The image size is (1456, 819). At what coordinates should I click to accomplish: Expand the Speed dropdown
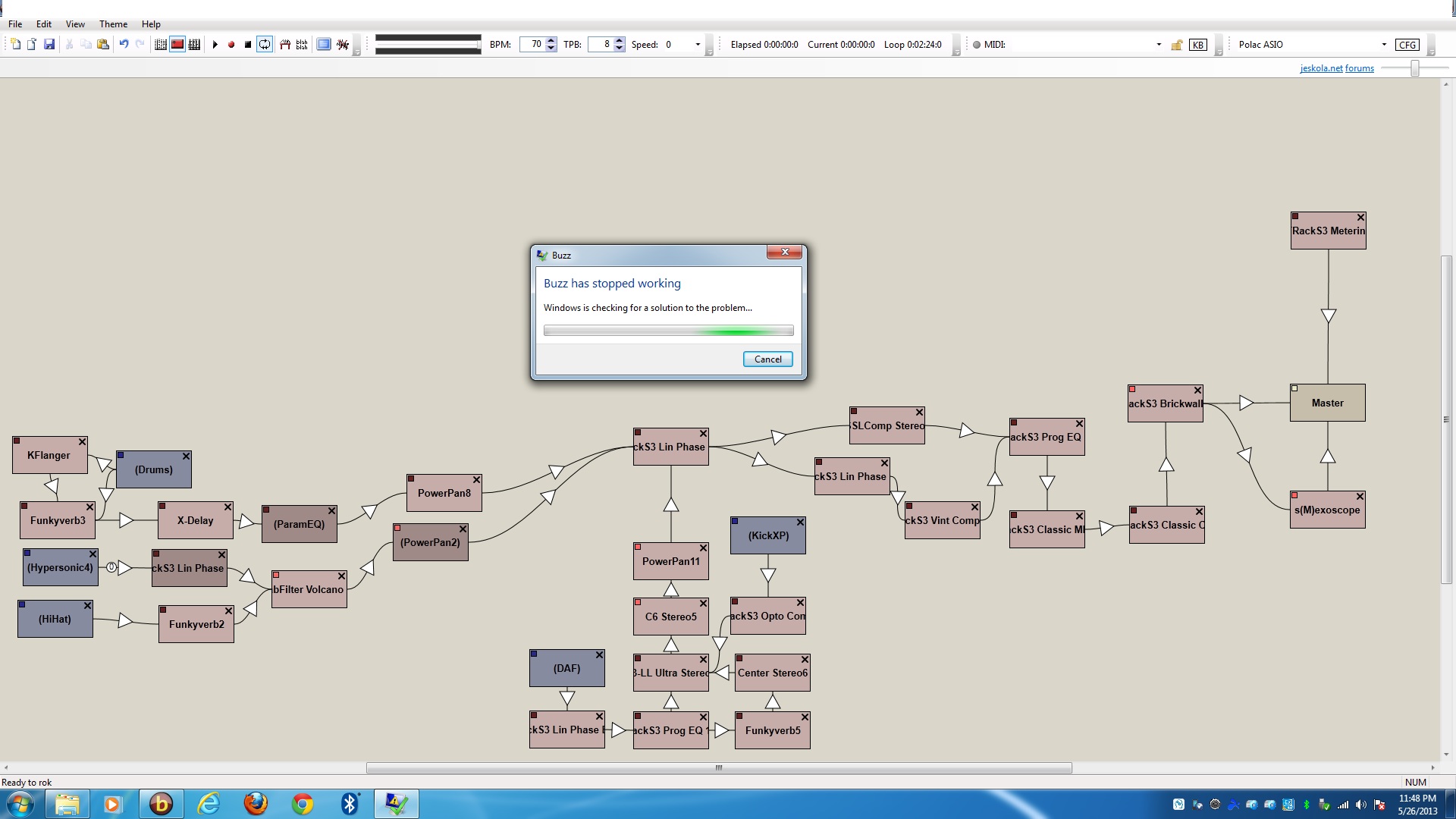click(698, 45)
